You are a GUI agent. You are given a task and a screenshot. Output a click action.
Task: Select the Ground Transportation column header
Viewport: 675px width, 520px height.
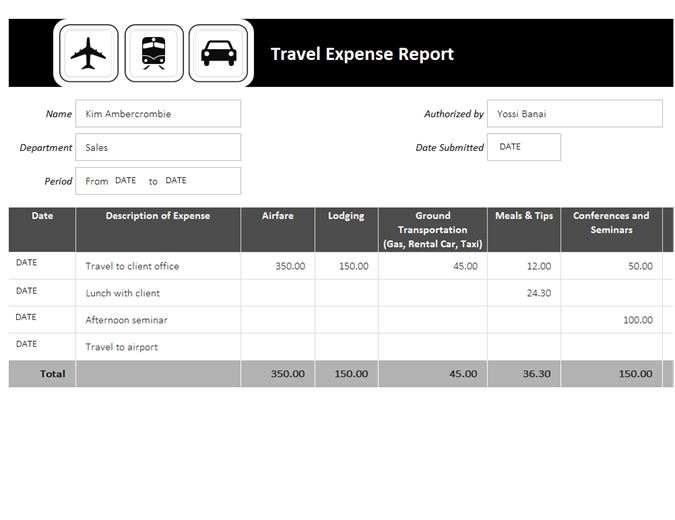point(433,229)
